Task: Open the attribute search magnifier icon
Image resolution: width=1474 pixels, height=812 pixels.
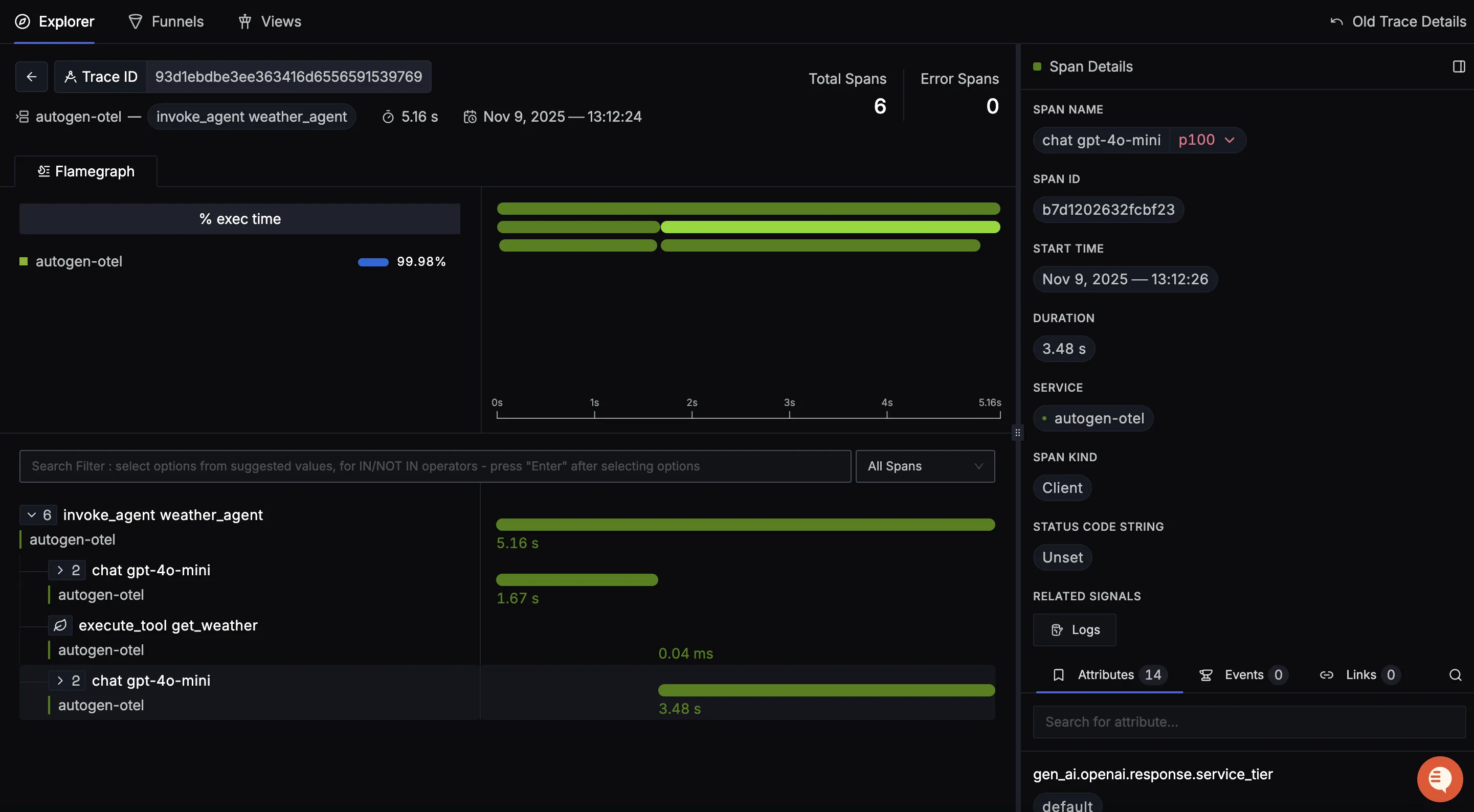Action: (x=1455, y=674)
